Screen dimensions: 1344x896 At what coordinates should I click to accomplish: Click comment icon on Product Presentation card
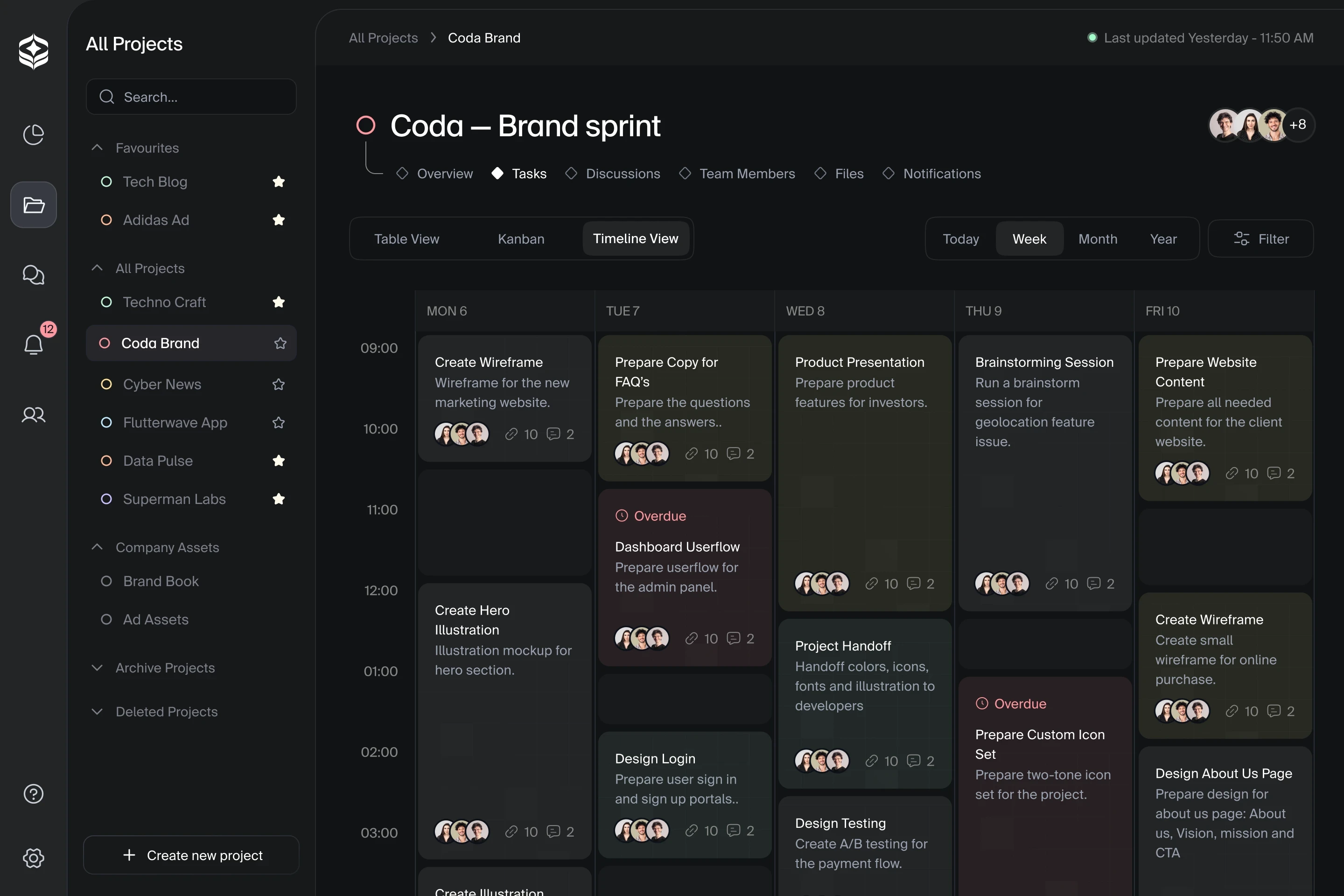tap(914, 583)
